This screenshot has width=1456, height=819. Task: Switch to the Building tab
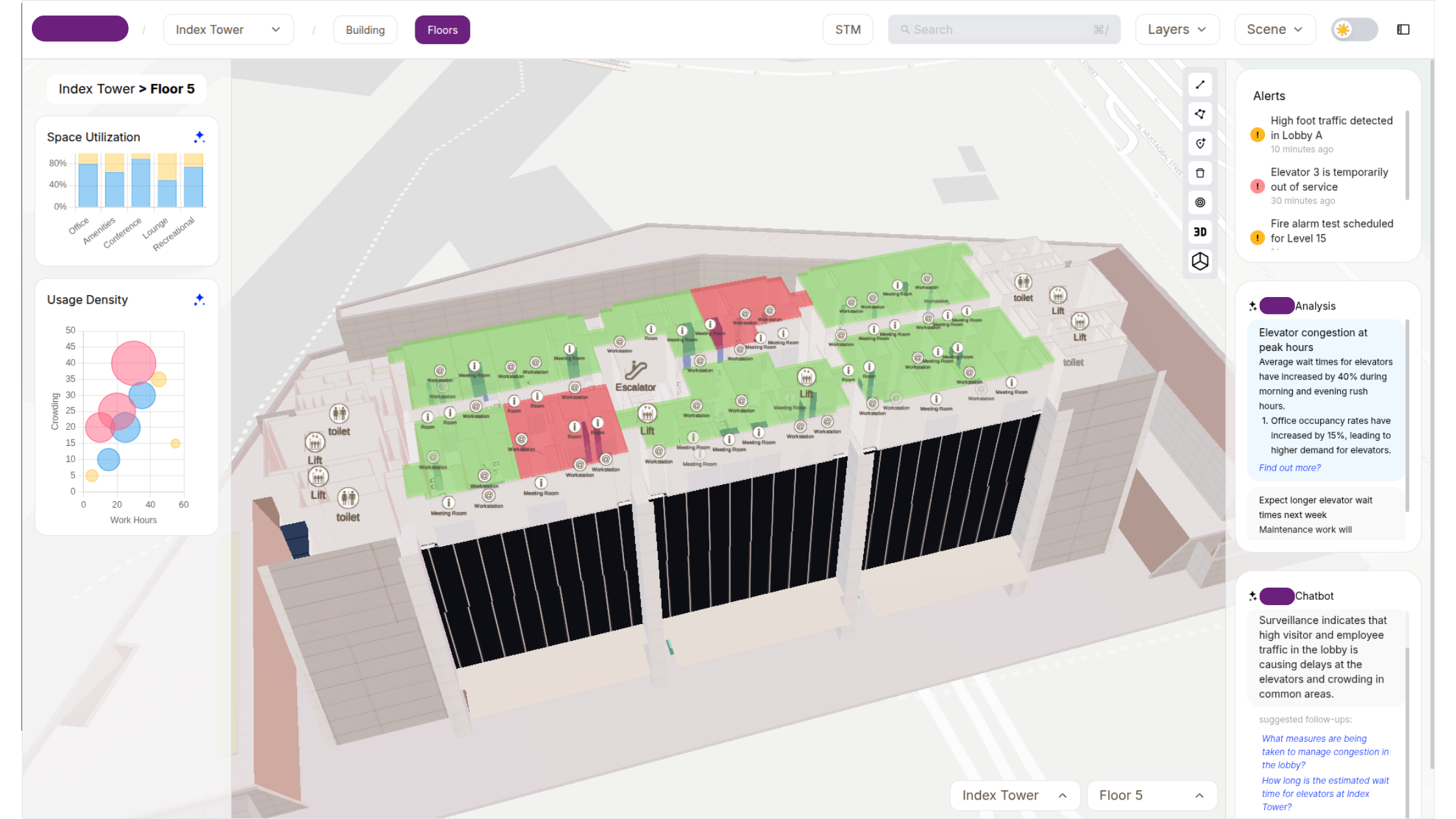365,30
